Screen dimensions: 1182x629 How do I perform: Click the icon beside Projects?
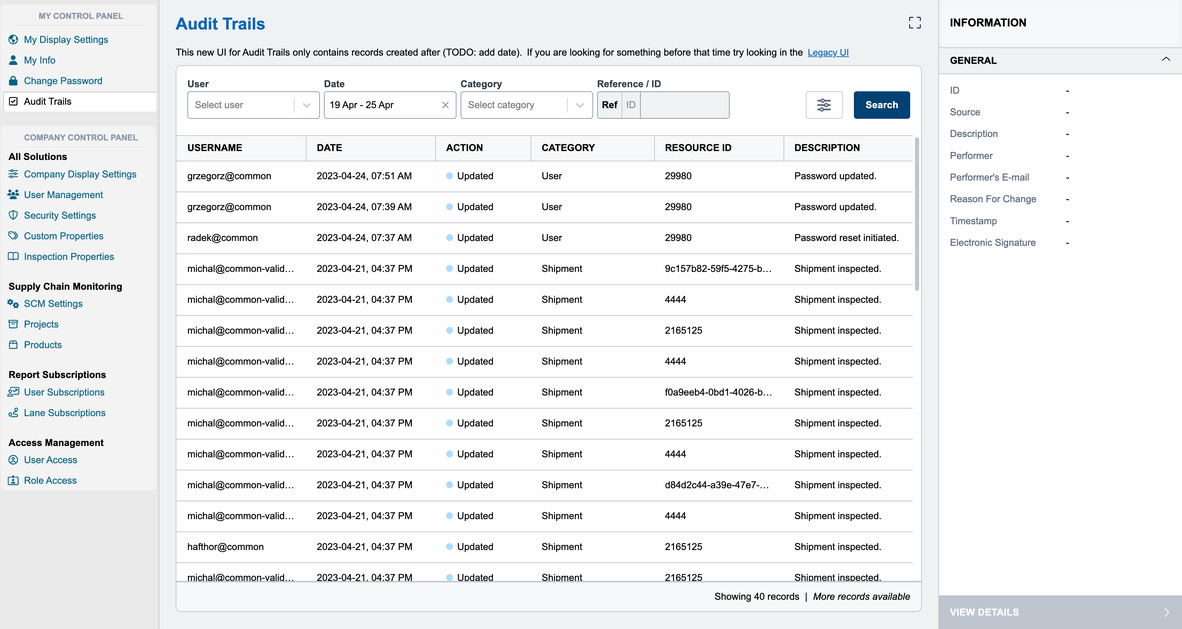[x=13, y=324]
